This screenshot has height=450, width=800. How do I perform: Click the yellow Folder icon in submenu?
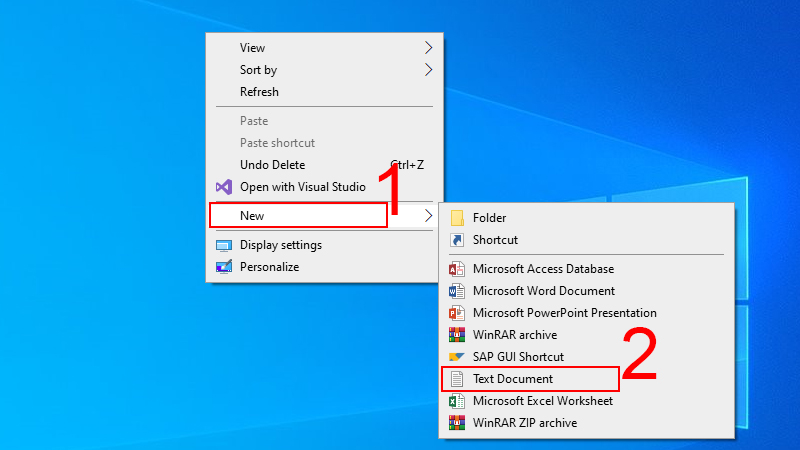point(457,218)
